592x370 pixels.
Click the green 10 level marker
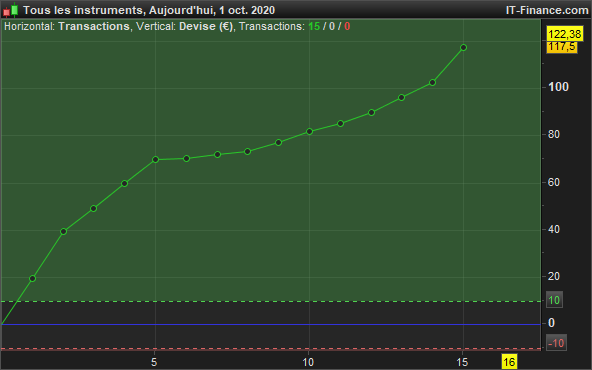point(554,300)
